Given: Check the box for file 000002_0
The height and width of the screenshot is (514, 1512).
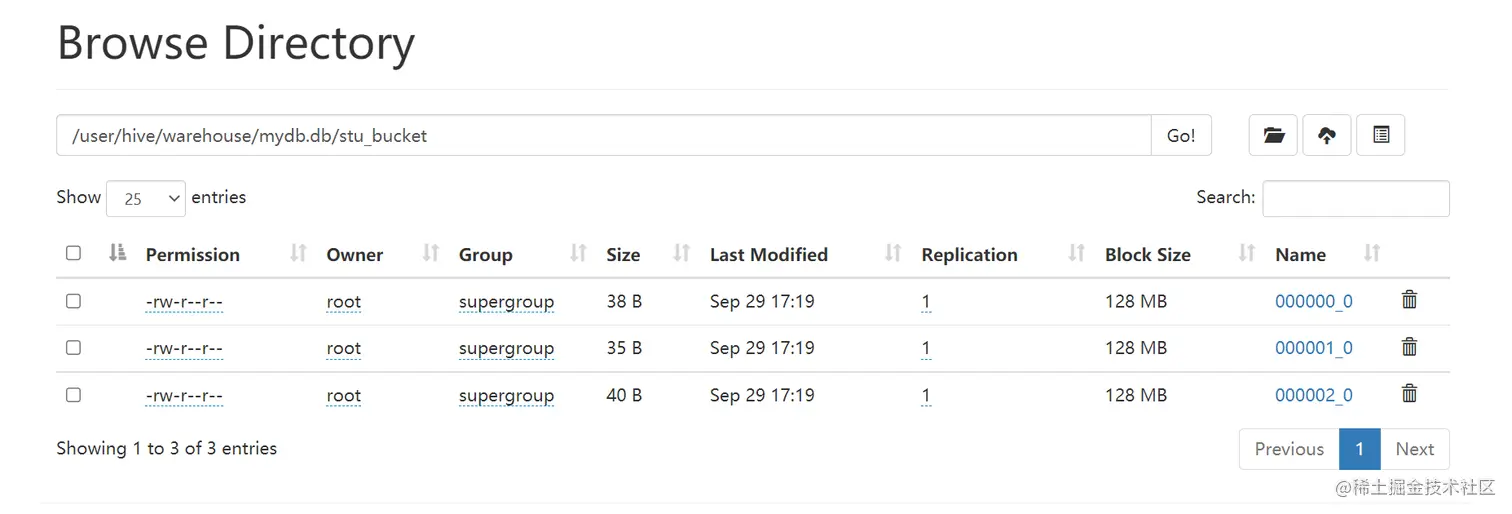Looking at the screenshot, I should coord(73,395).
